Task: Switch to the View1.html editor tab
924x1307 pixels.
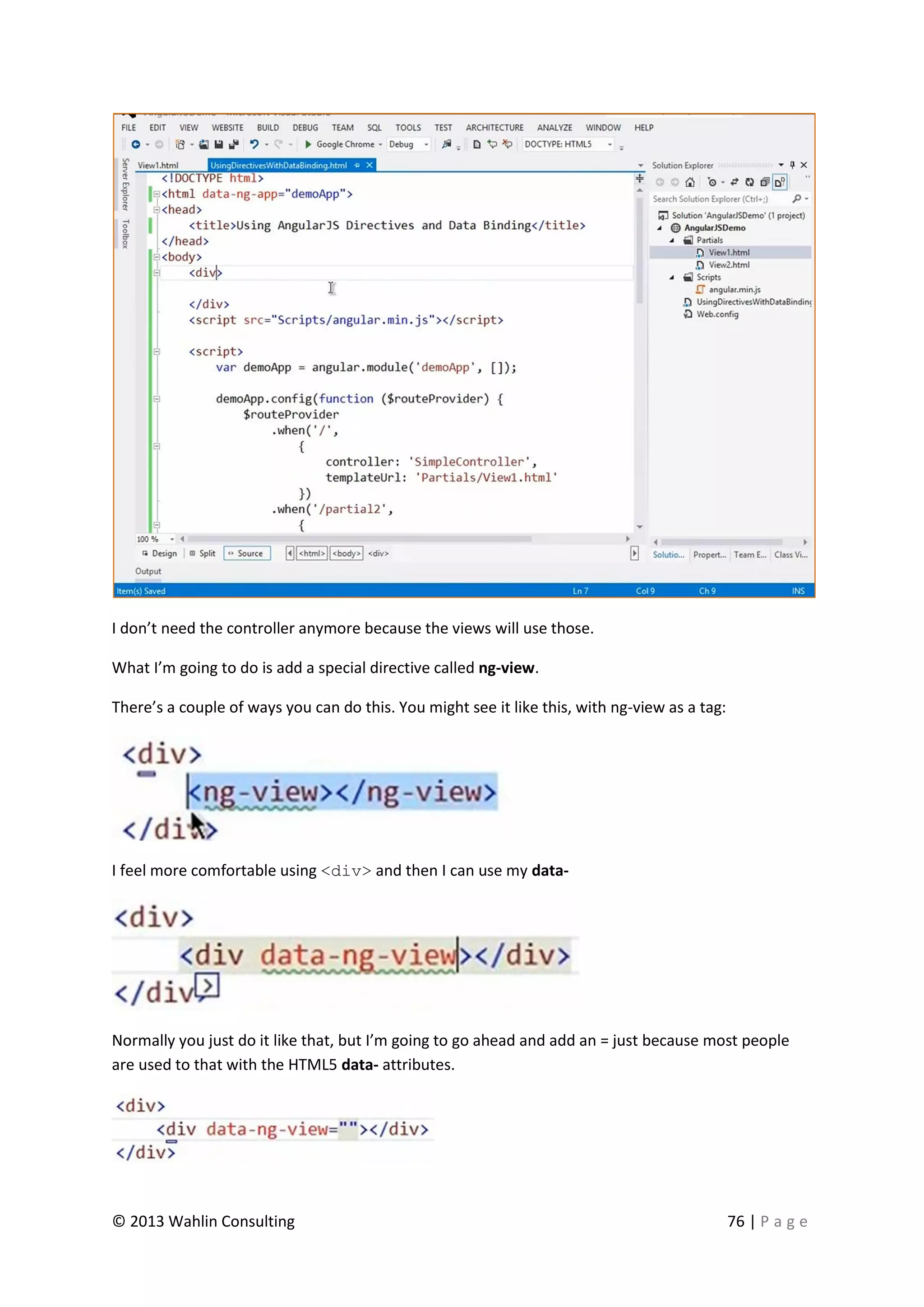Action: [158, 166]
